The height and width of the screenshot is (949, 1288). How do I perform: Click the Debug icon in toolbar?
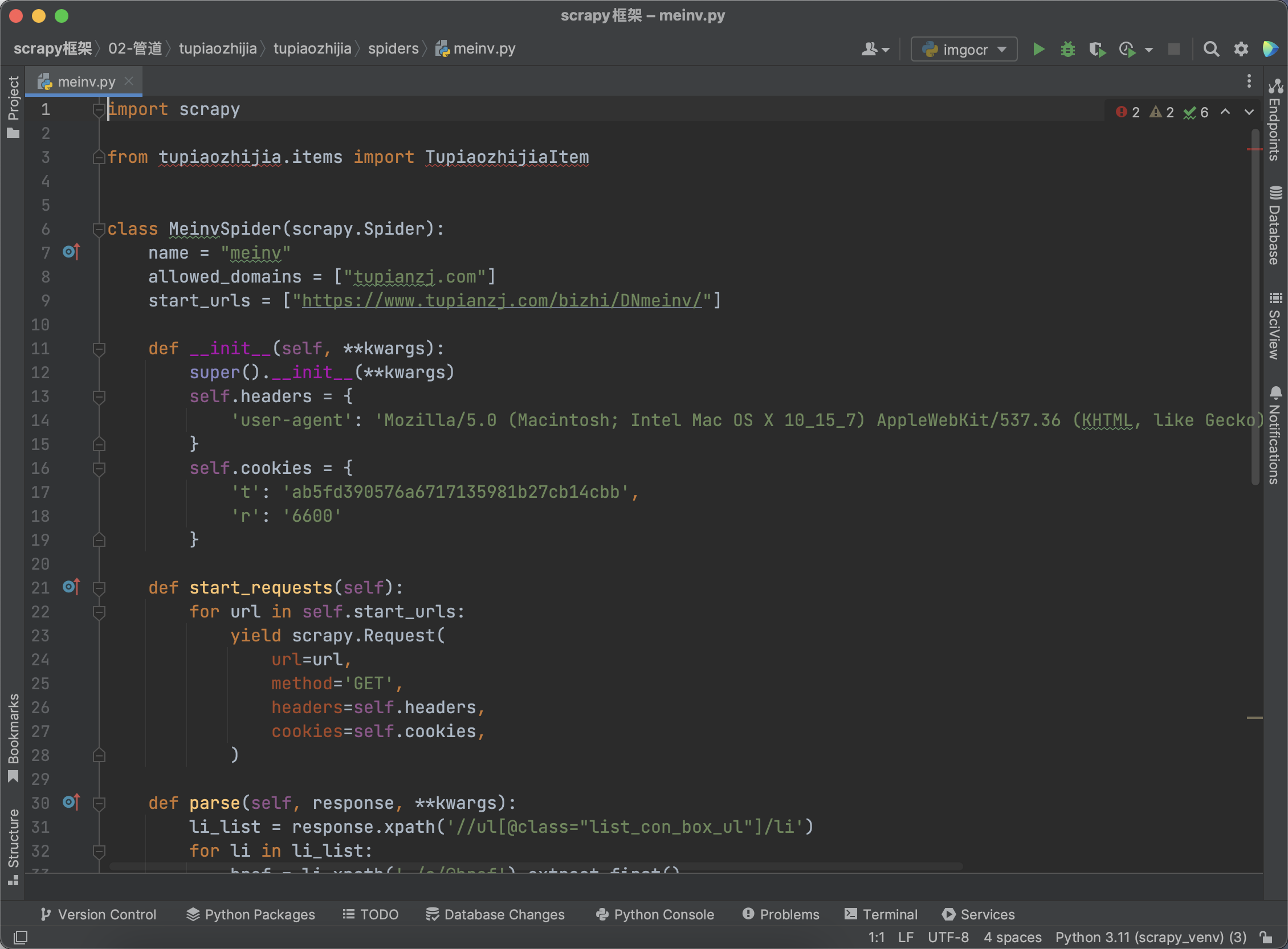tap(1068, 48)
